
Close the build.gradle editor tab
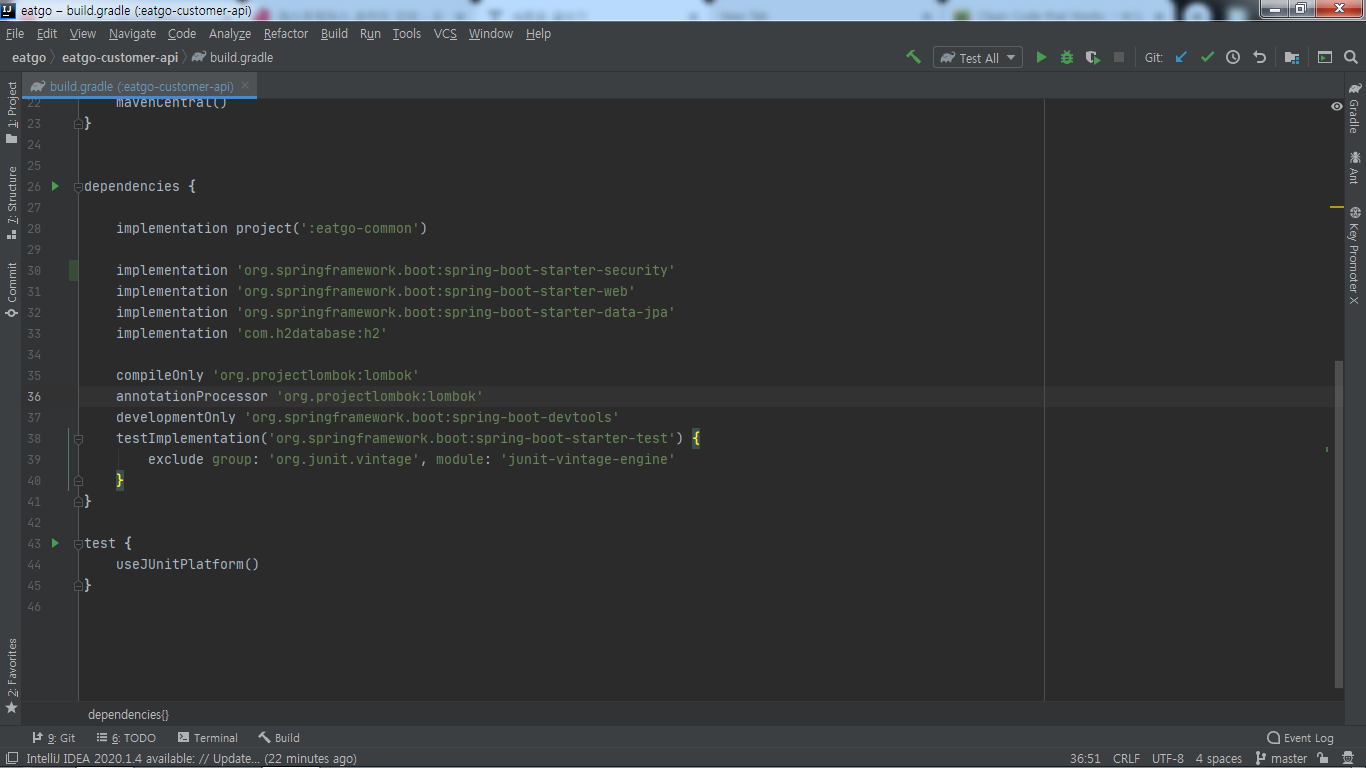(x=245, y=85)
